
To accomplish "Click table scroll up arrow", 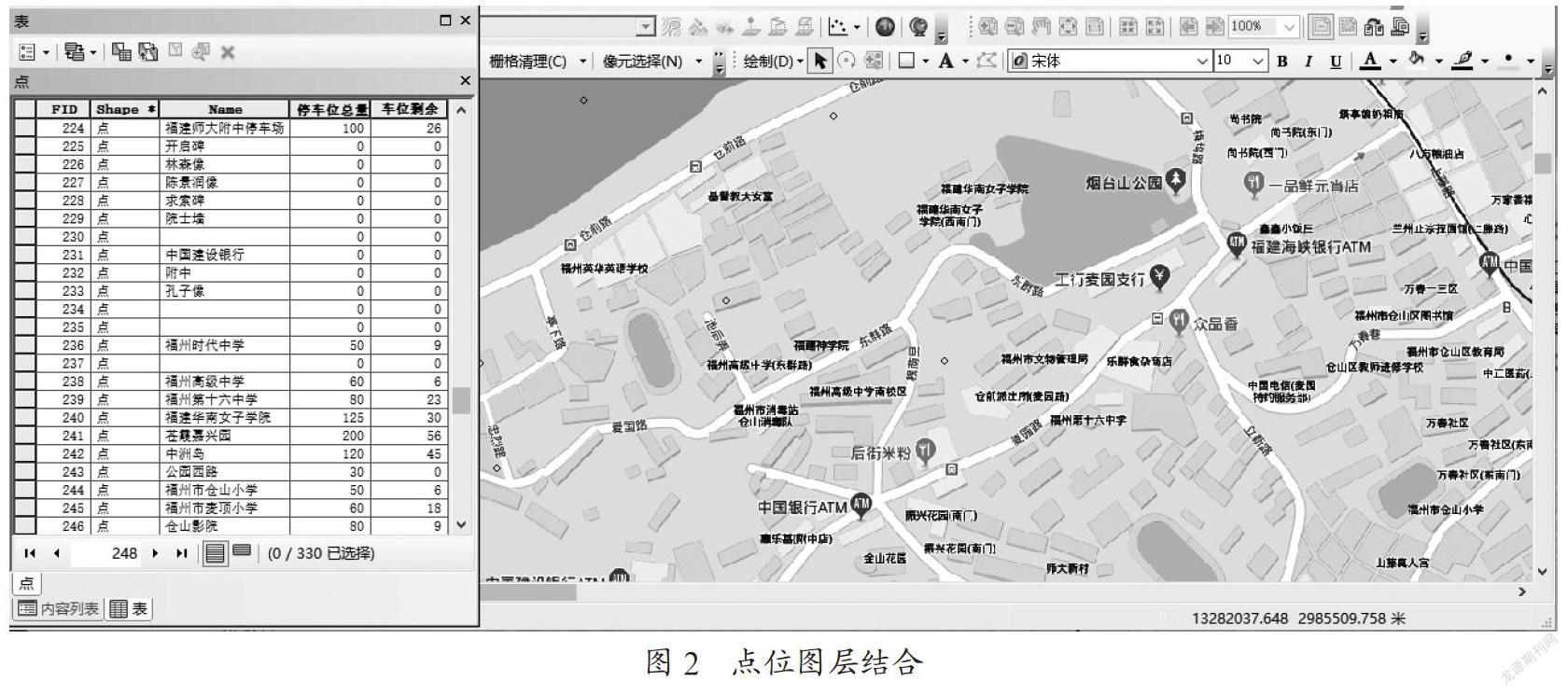I will click(x=461, y=110).
